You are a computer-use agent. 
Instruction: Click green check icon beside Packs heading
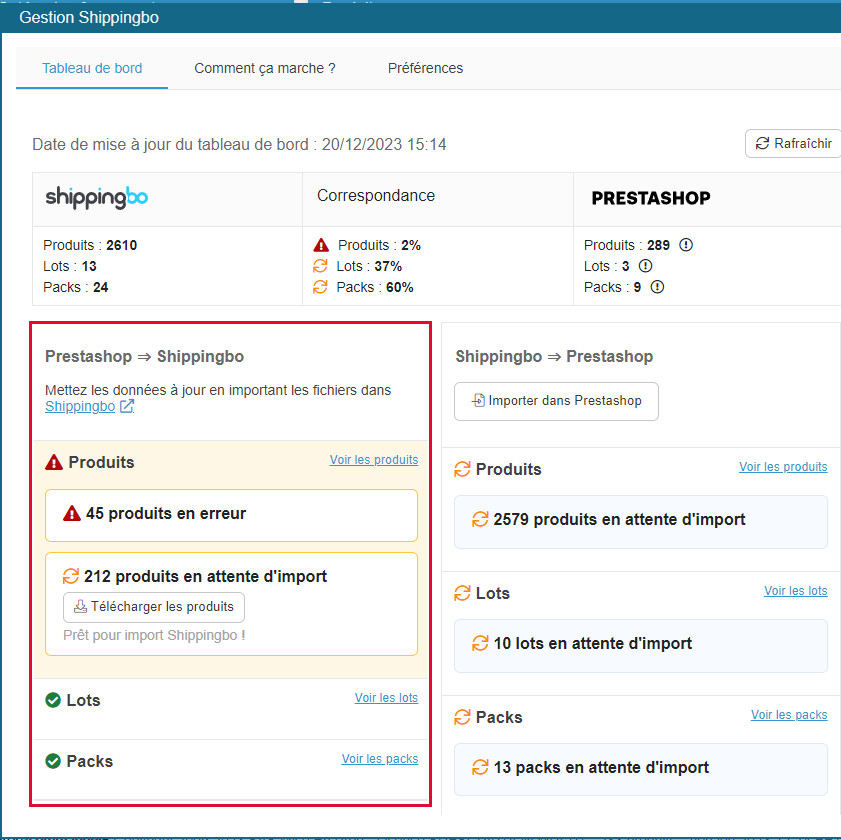(x=53, y=761)
